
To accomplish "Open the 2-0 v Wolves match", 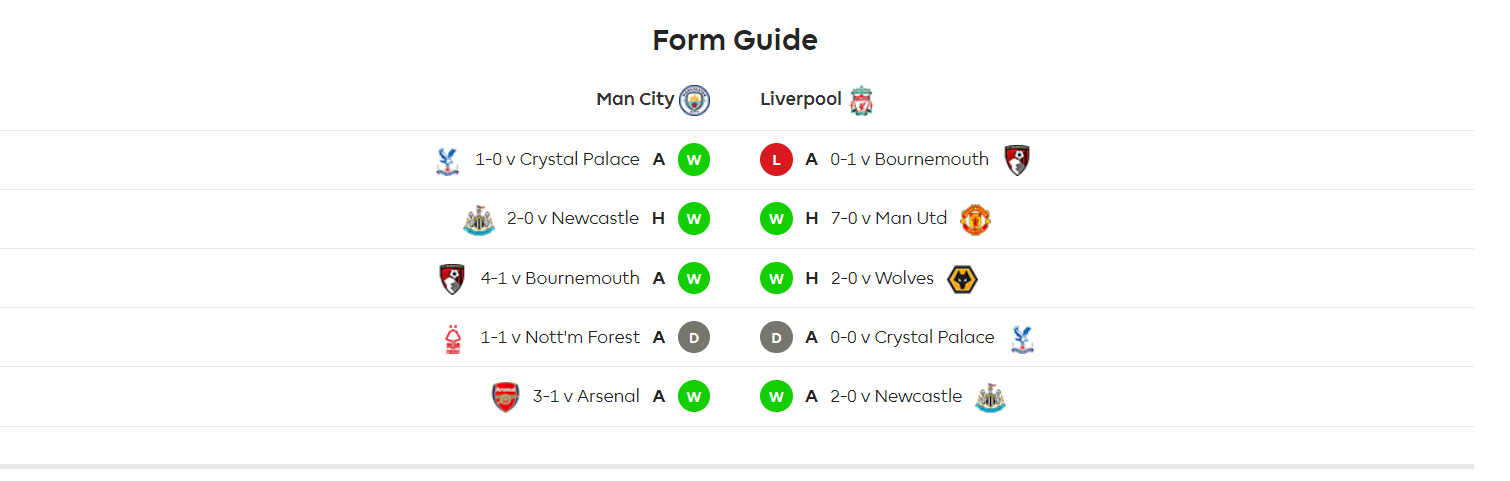I will [x=882, y=278].
